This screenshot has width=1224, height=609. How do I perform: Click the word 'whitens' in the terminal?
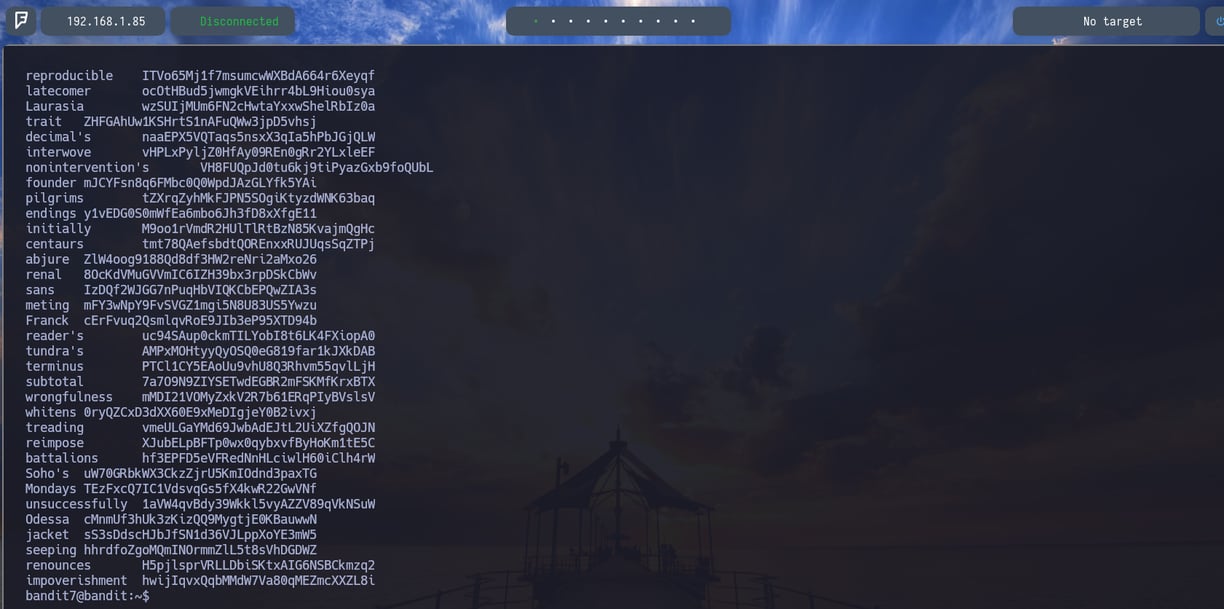pyautogui.click(x=51, y=413)
